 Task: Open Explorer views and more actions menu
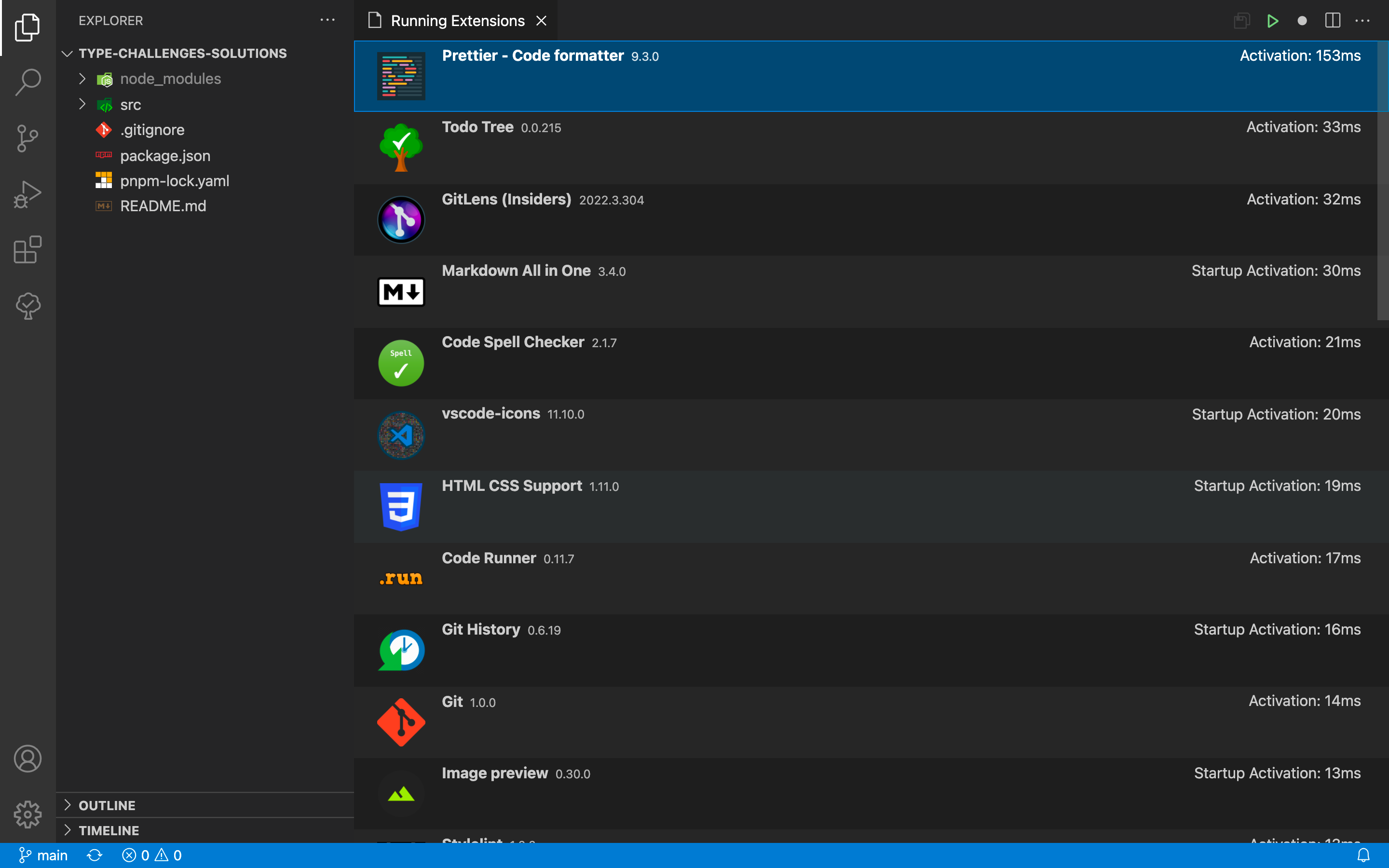coord(327,20)
